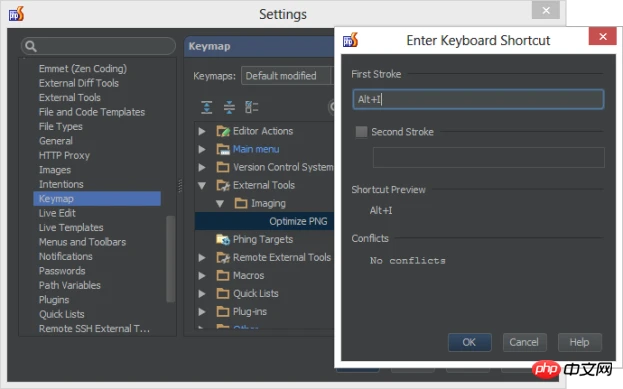Confirm shortcut with OK button
623x389 pixels.
click(470, 342)
